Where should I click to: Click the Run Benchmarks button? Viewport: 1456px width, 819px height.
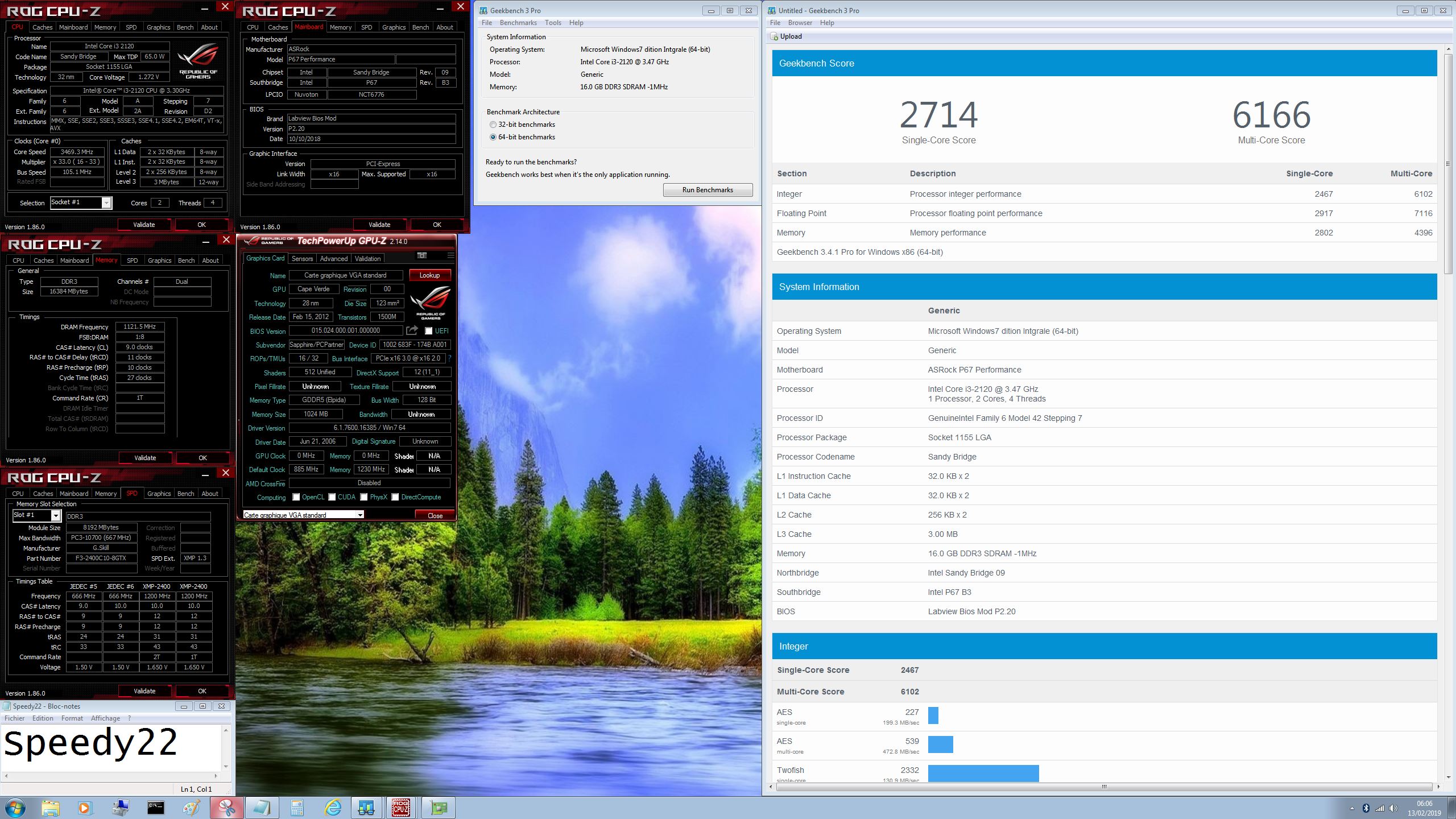tap(708, 190)
